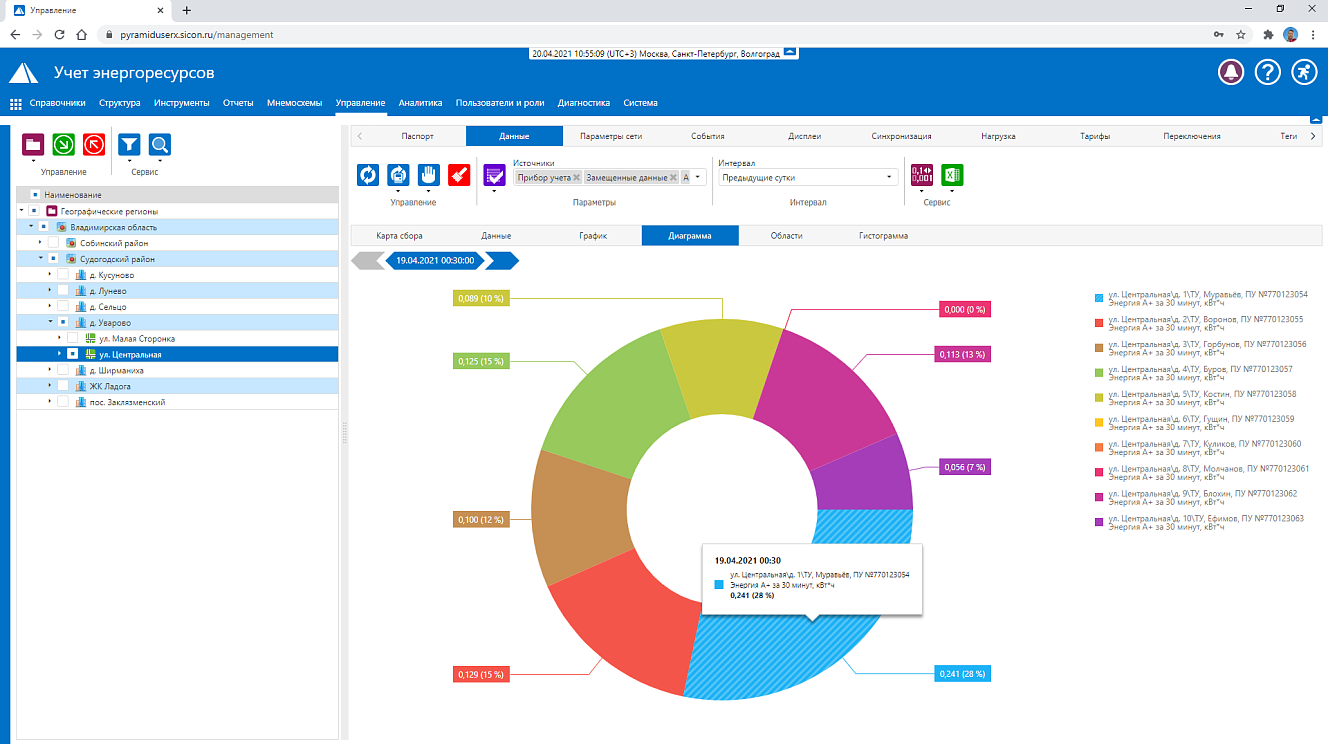This screenshot has width=1328, height=744.
Task: Open the Chrome three-dot menu
Action: coord(1314,34)
